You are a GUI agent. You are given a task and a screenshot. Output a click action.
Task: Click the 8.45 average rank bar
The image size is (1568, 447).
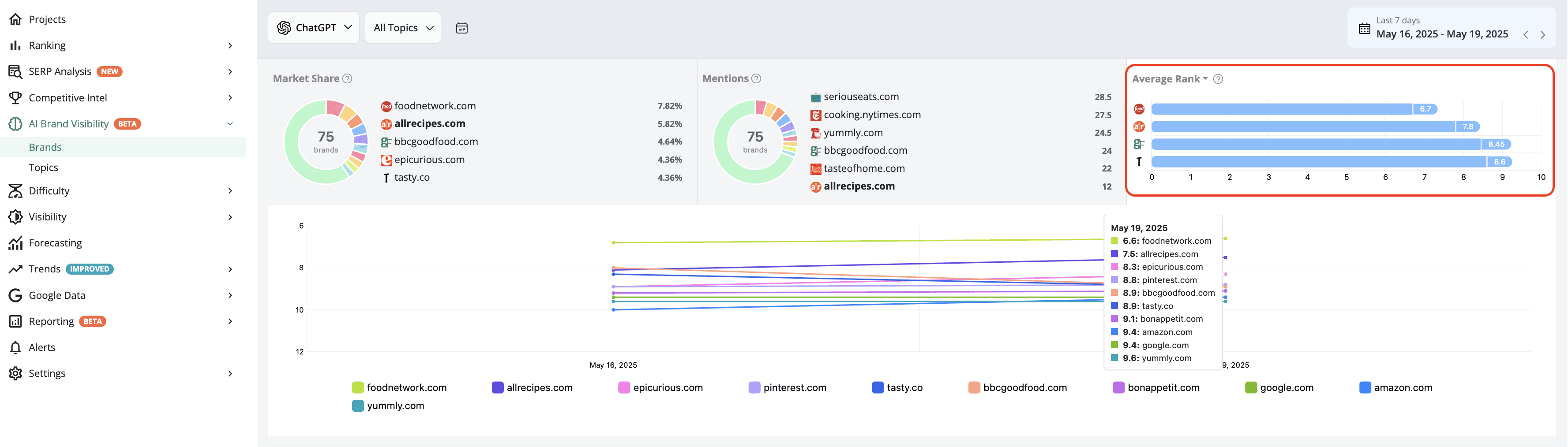pos(1332,144)
